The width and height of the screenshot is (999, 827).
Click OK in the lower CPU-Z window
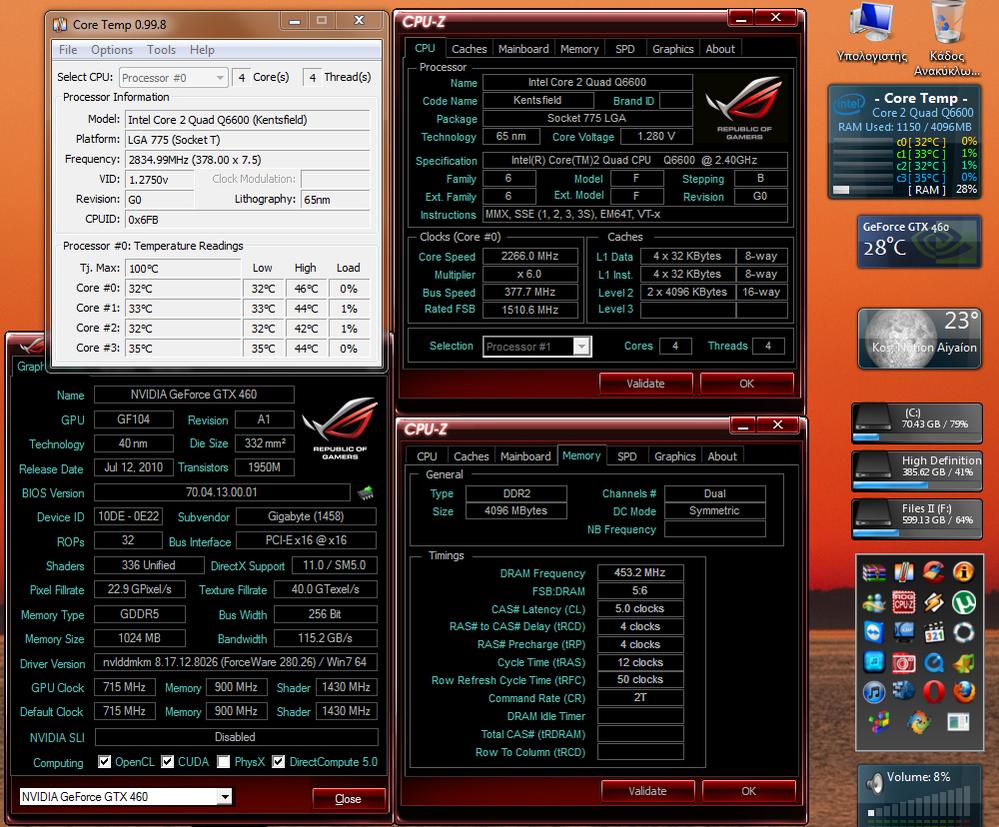click(749, 791)
